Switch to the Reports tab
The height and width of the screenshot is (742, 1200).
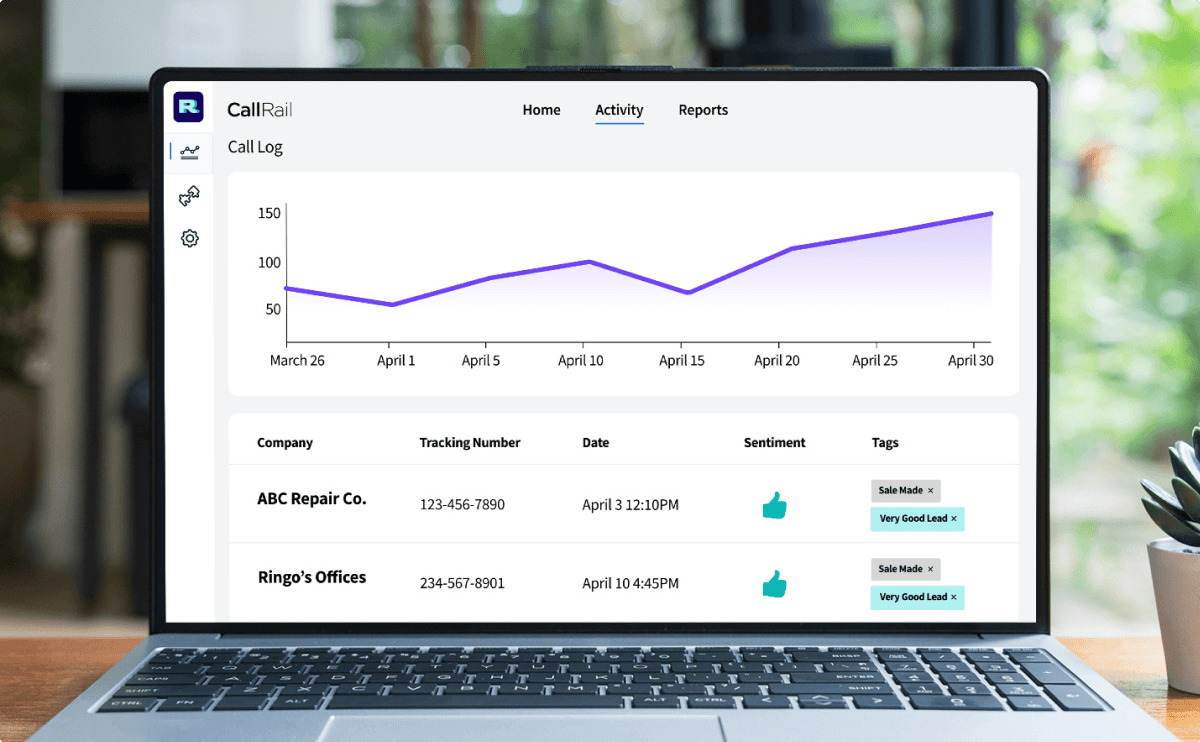pos(703,110)
